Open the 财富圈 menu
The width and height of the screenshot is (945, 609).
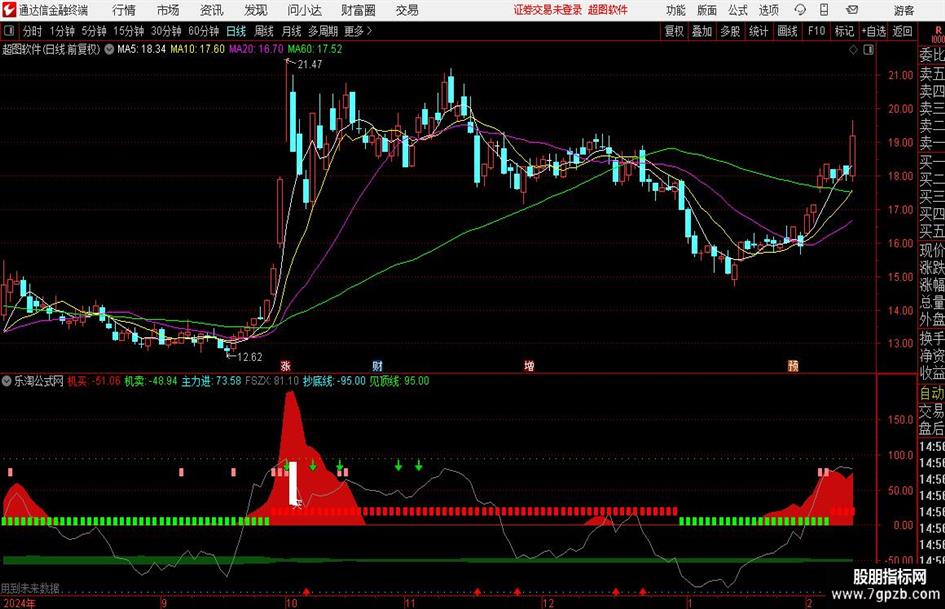point(358,10)
